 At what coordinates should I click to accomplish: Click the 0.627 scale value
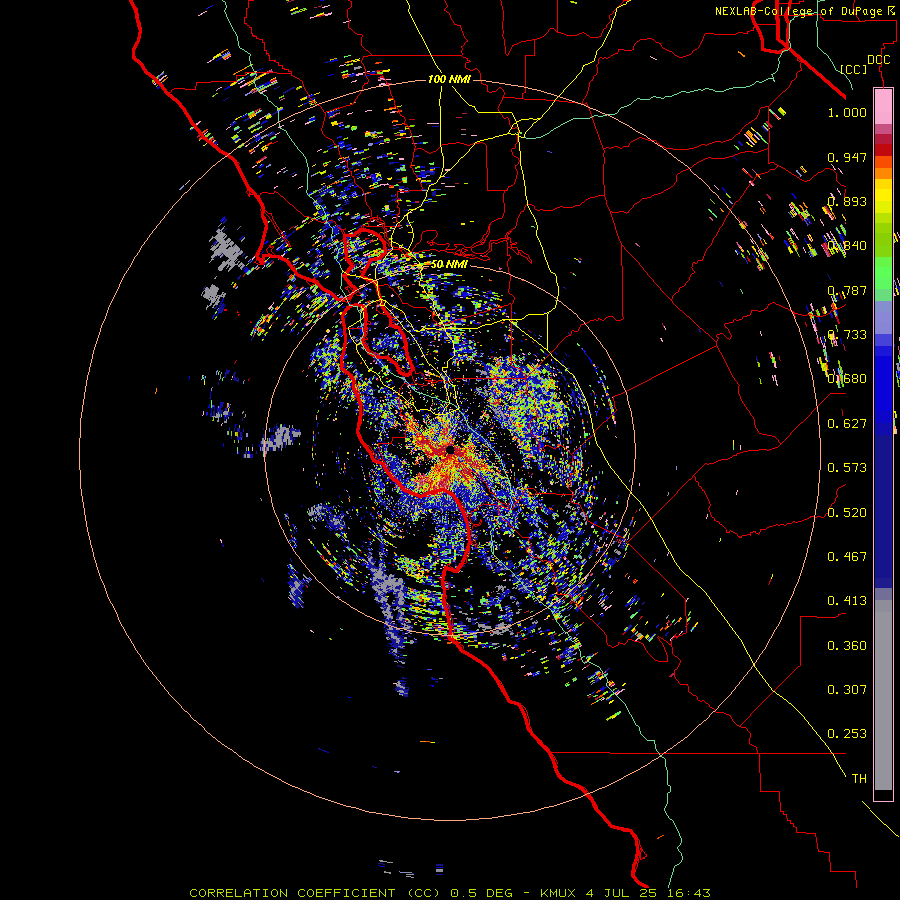[847, 424]
